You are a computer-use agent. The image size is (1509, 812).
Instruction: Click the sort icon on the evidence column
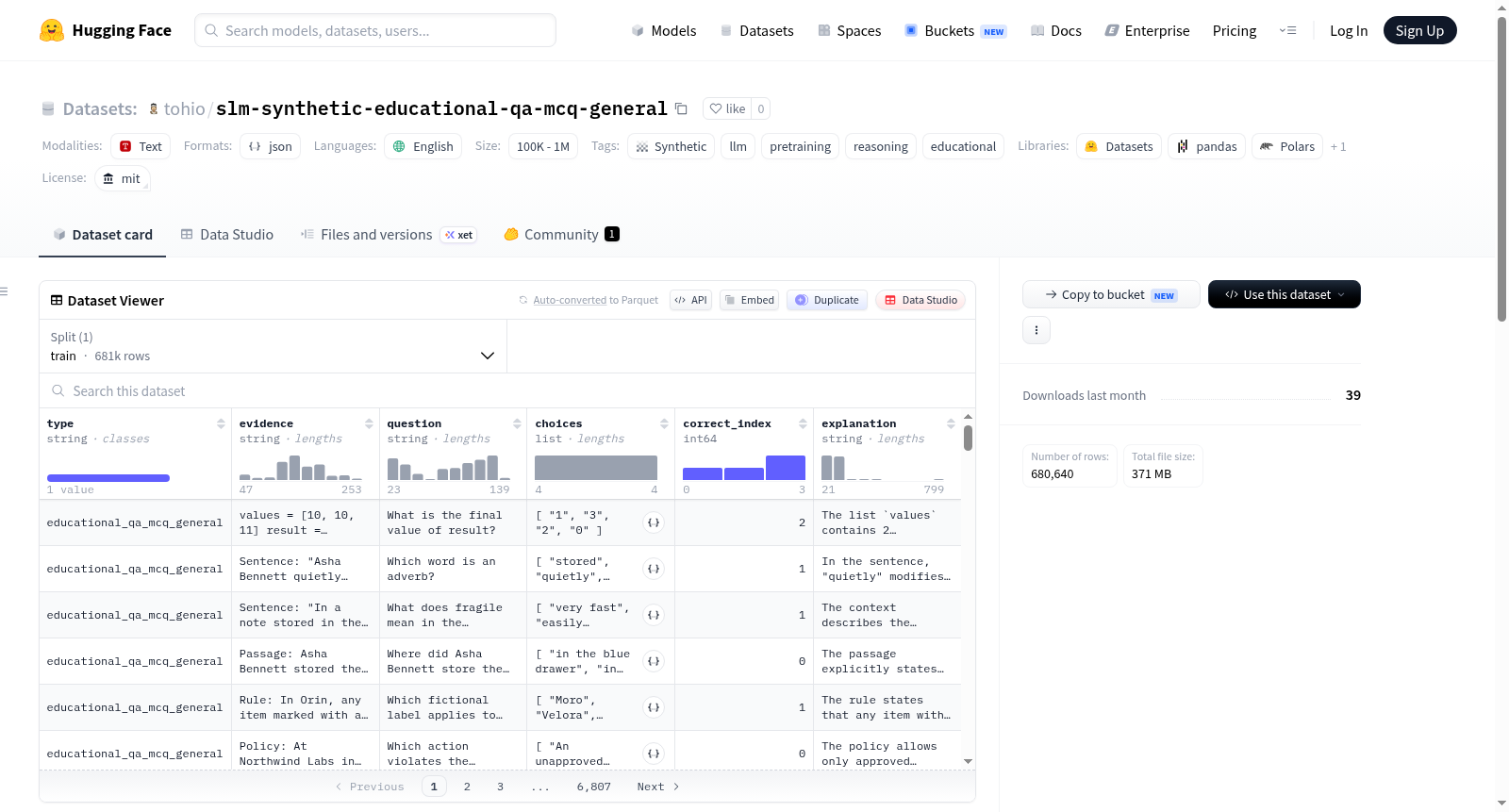pyautogui.click(x=369, y=423)
